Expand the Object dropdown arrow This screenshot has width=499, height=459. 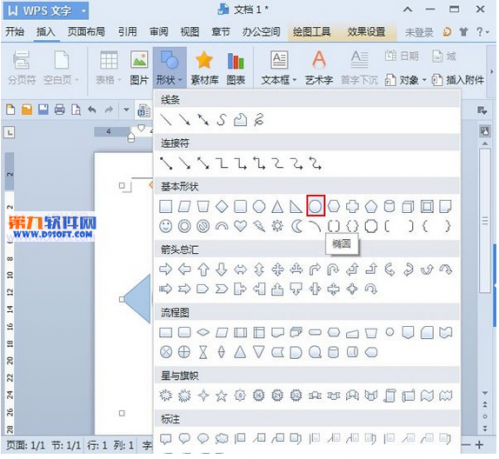point(424,80)
